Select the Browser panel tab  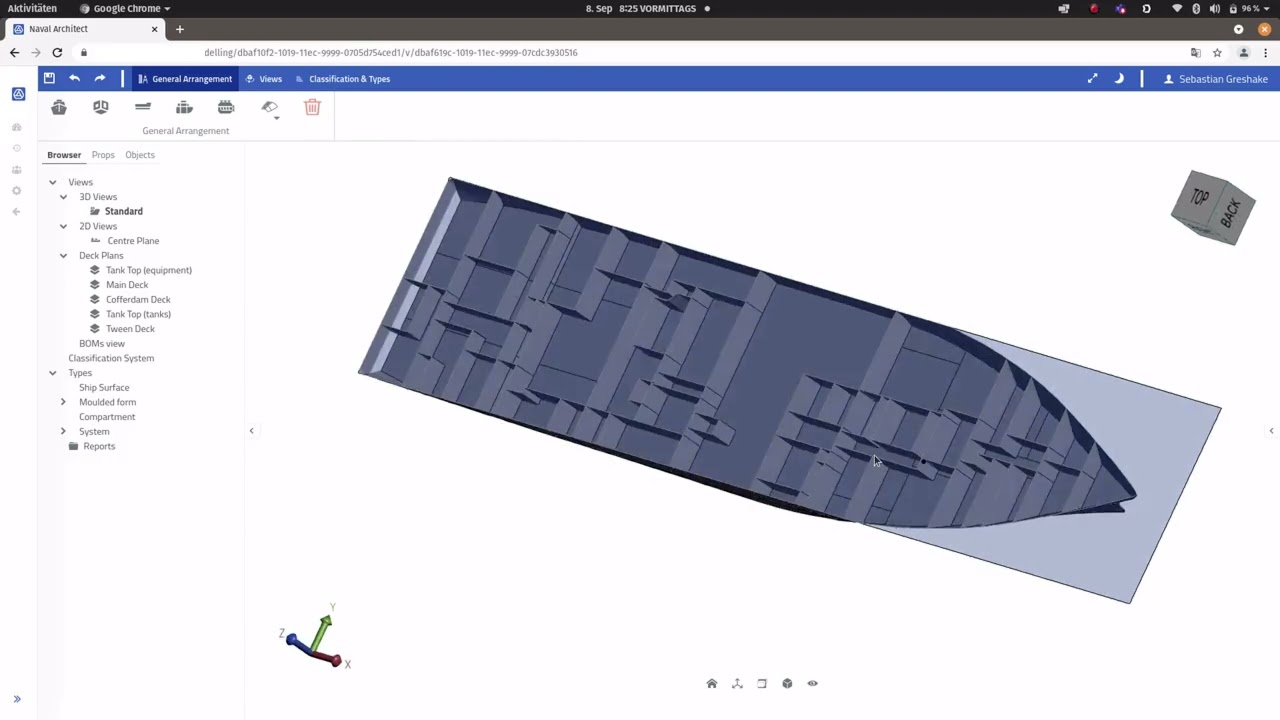coord(64,155)
